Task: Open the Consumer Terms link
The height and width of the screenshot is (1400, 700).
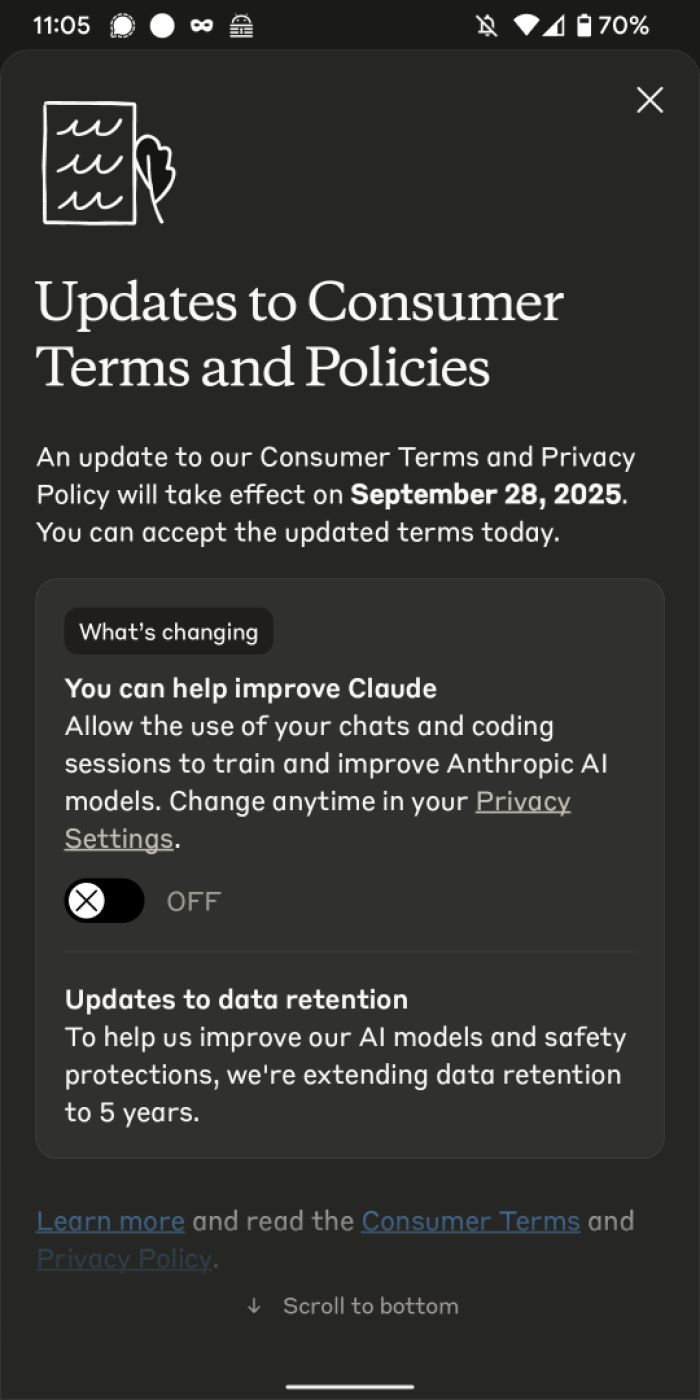Action: coord(471,1221)
